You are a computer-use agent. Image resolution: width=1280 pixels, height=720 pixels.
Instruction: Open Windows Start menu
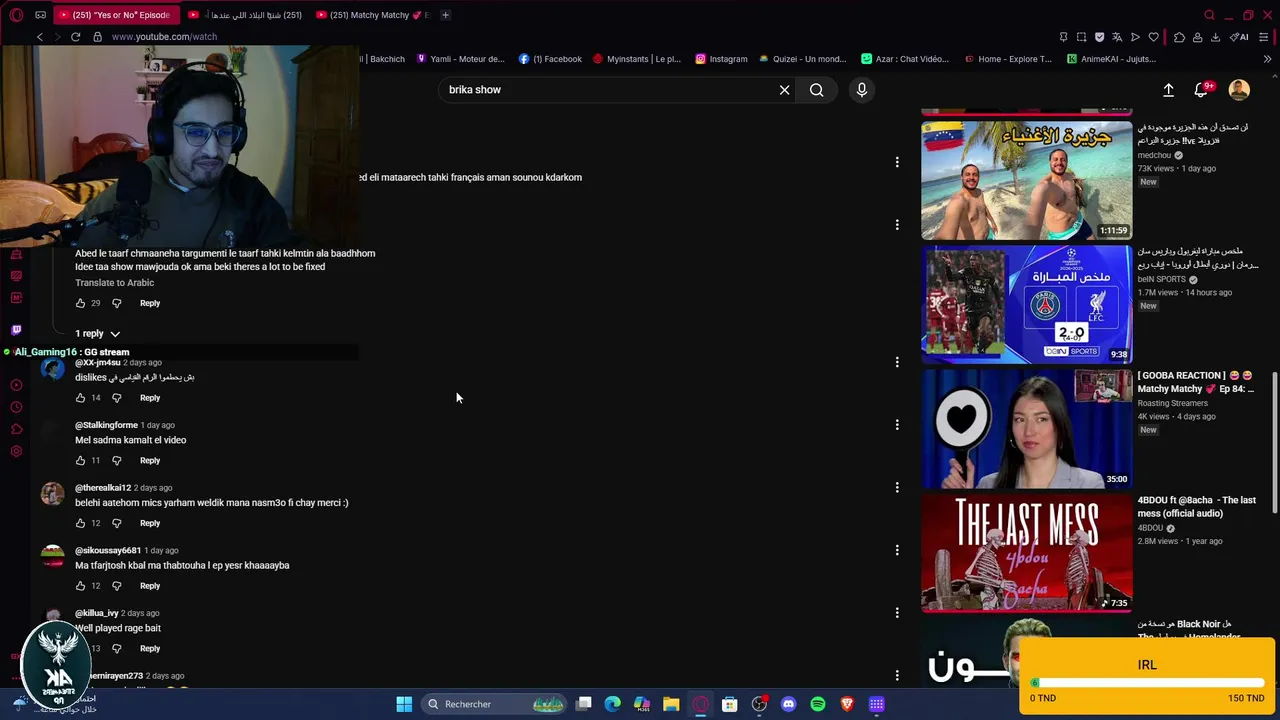[404, 704]
